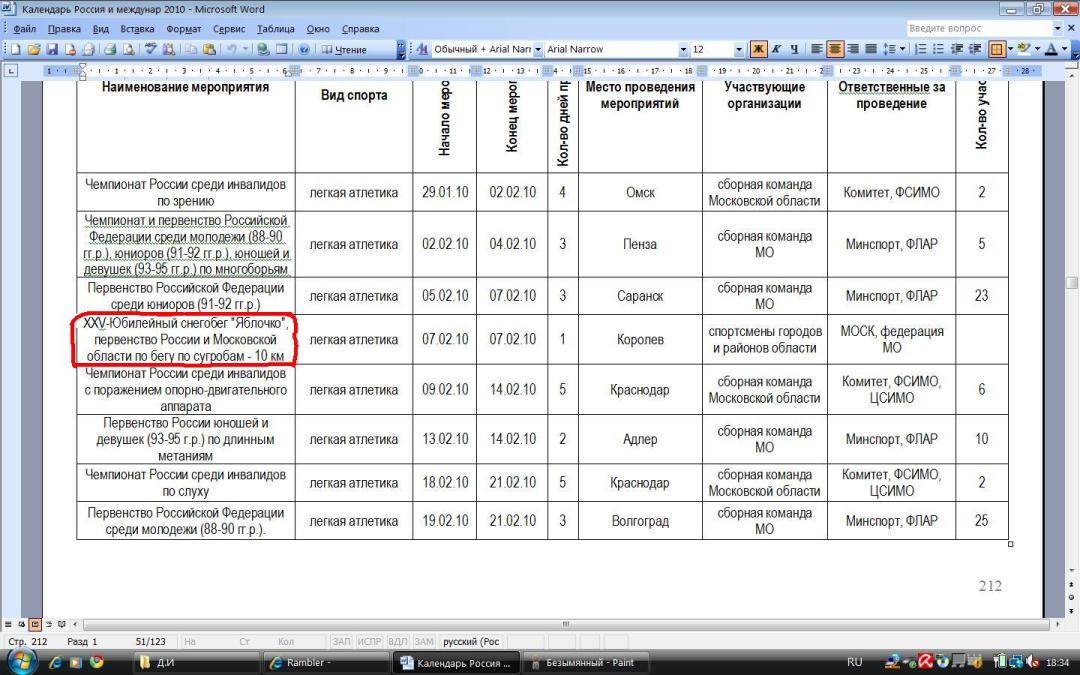Click the 'Введите вопрос' help search box
1080x675 pixels.
coord(976,29)
